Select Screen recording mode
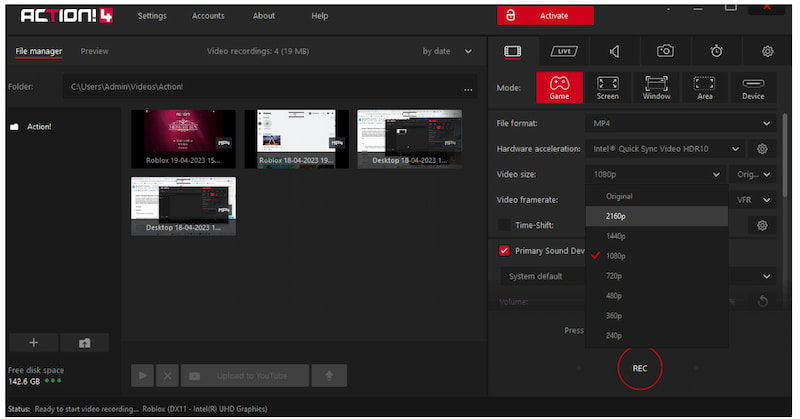Viewport: 800px width, 419px height. click(x=607, y=88)
